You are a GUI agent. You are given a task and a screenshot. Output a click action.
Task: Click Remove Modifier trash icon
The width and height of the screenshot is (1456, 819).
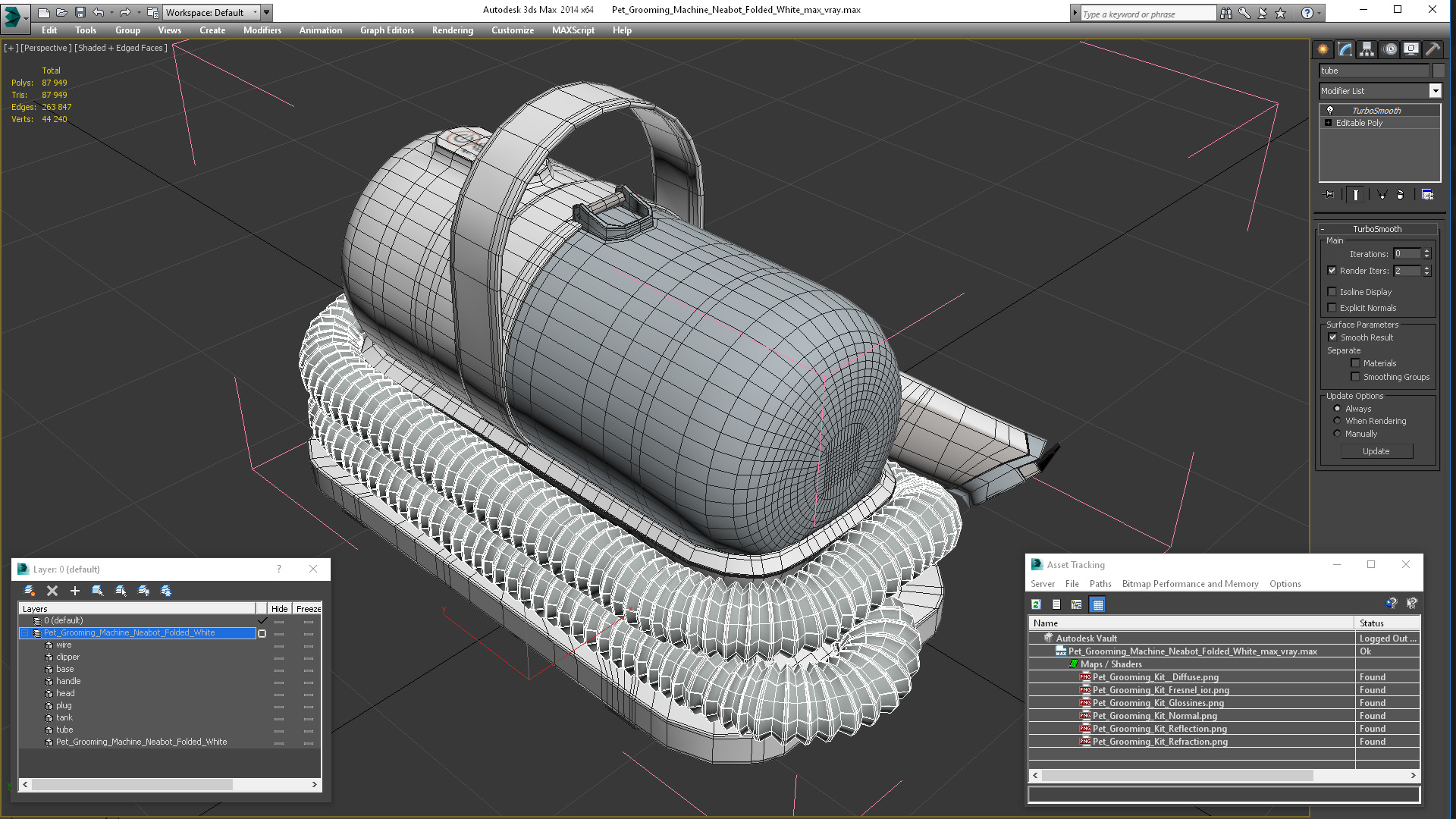[x=1401, y=195]
